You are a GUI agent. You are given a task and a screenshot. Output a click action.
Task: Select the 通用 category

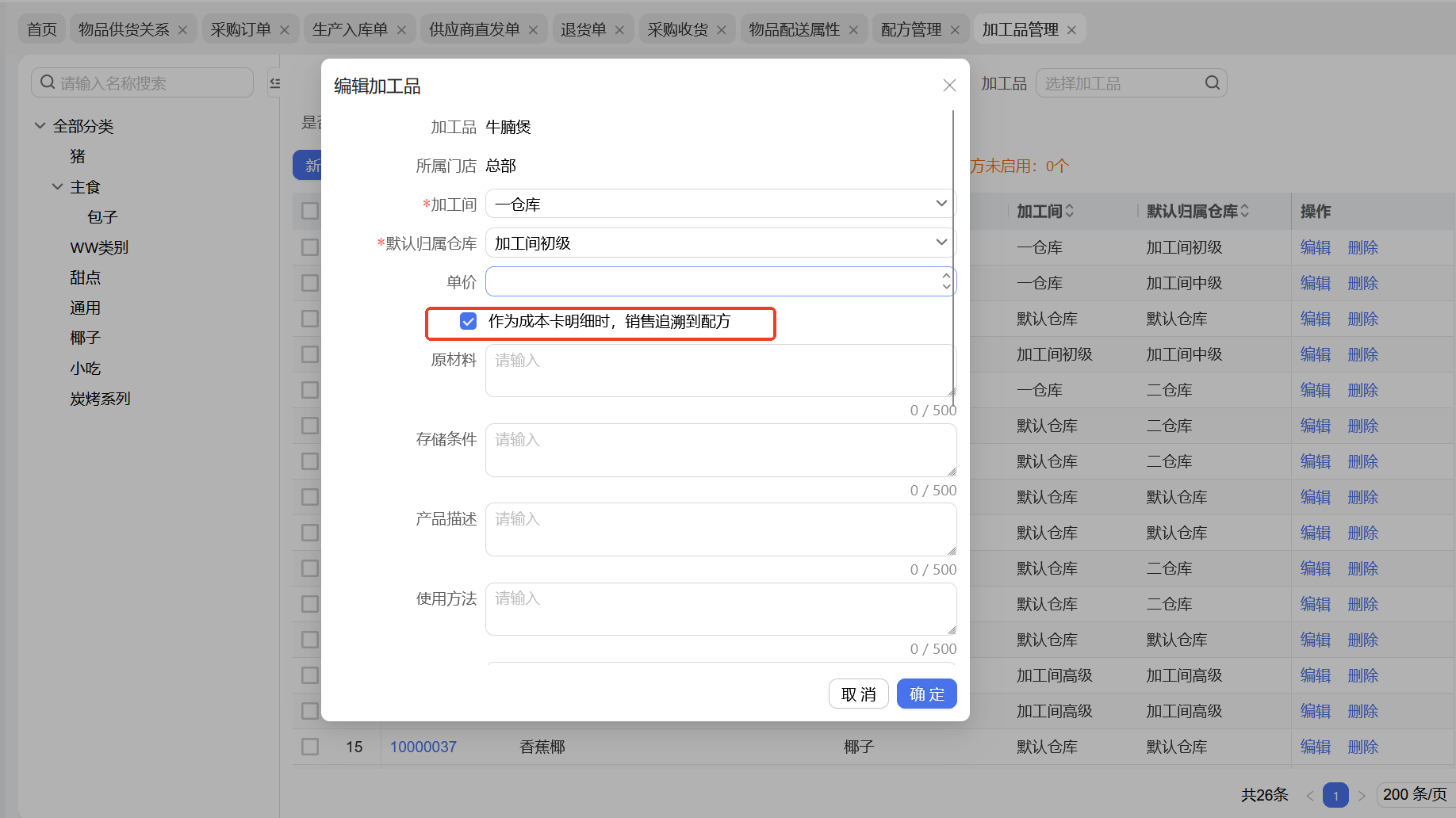[85, 308]
